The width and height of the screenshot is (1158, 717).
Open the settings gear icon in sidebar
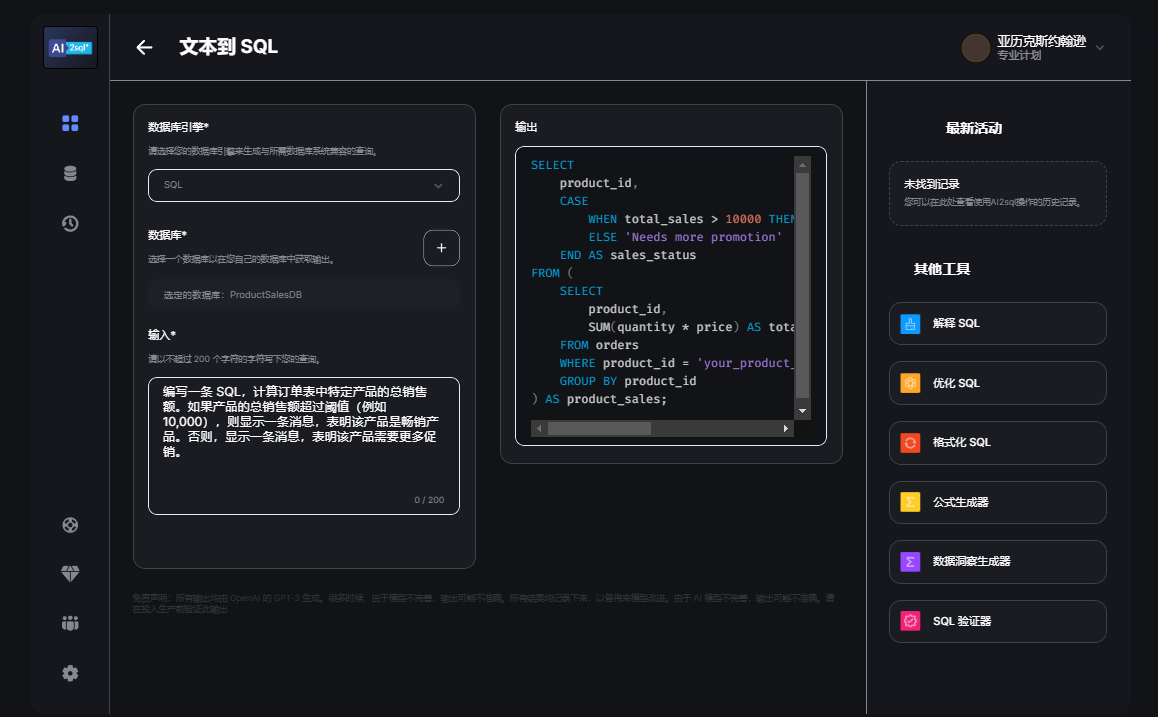pyautogui.click(x=70, y=673)
